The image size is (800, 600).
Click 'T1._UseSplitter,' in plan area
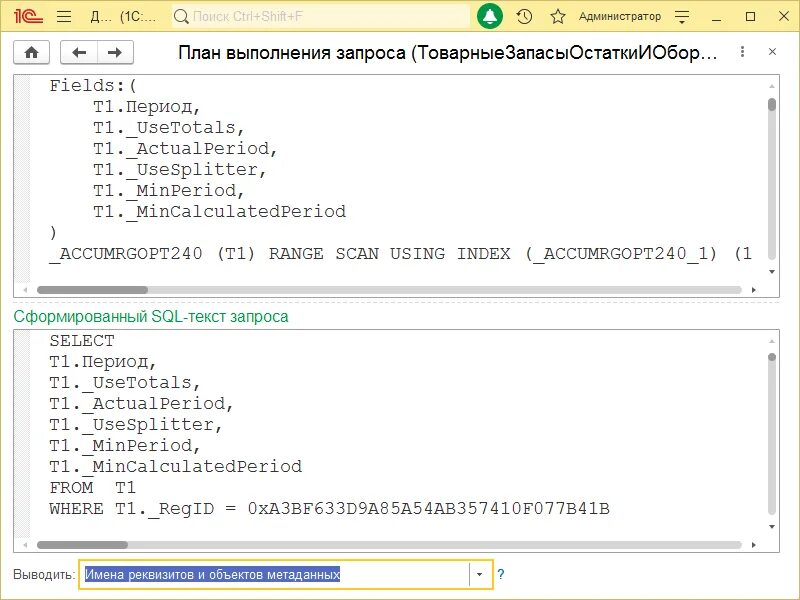[180, 169]
